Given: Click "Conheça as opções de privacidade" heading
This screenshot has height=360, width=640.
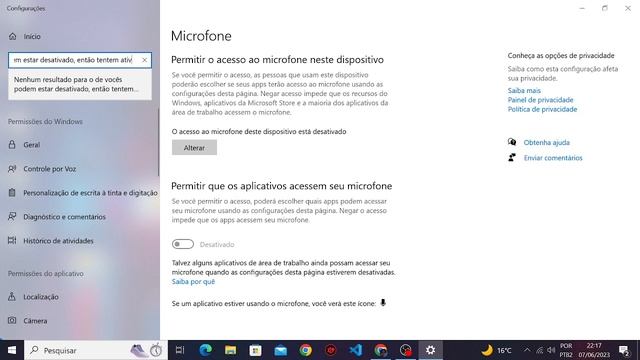Looking at the screenshot, I should tap(561, 56).
